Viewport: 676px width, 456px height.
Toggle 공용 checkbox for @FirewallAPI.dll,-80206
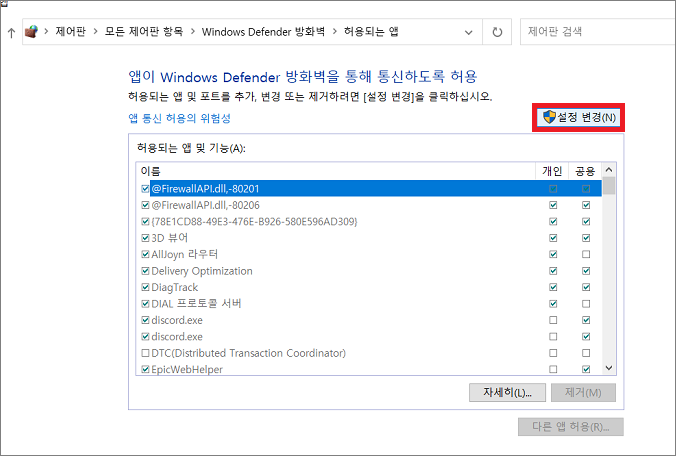(x=586, y=205)
